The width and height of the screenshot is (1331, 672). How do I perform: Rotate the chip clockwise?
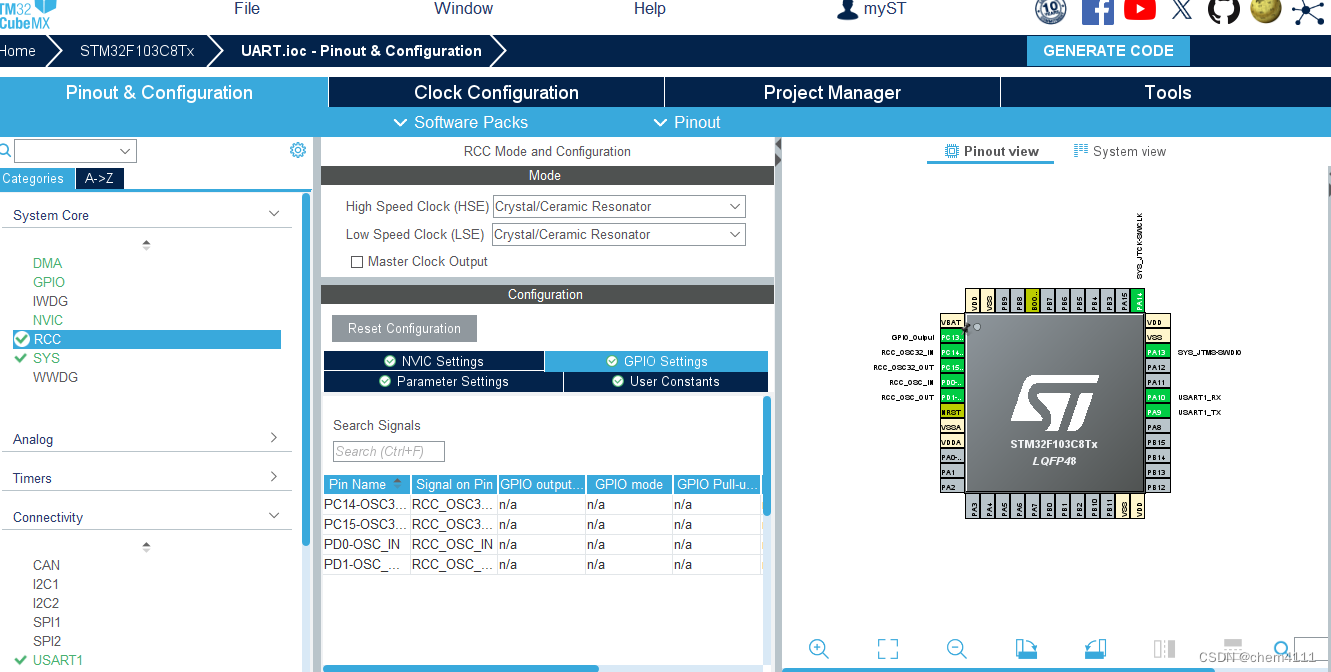click(1026, 648)
